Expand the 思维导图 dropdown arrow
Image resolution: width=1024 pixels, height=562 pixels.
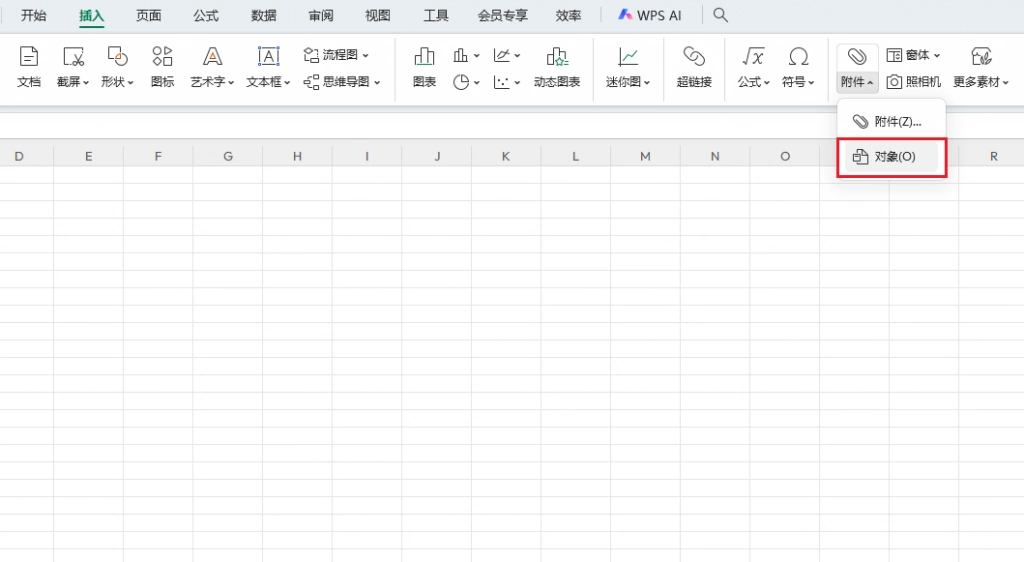click(377, 82)
